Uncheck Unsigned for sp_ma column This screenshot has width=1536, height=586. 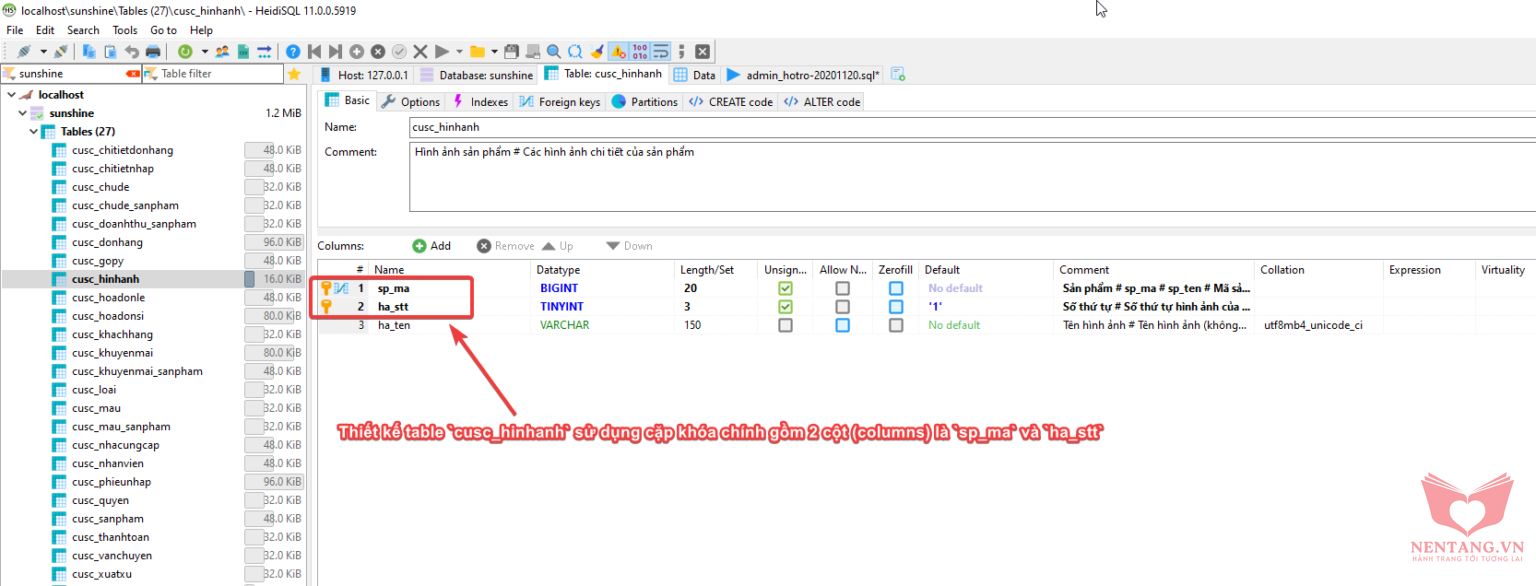point(785,288)
